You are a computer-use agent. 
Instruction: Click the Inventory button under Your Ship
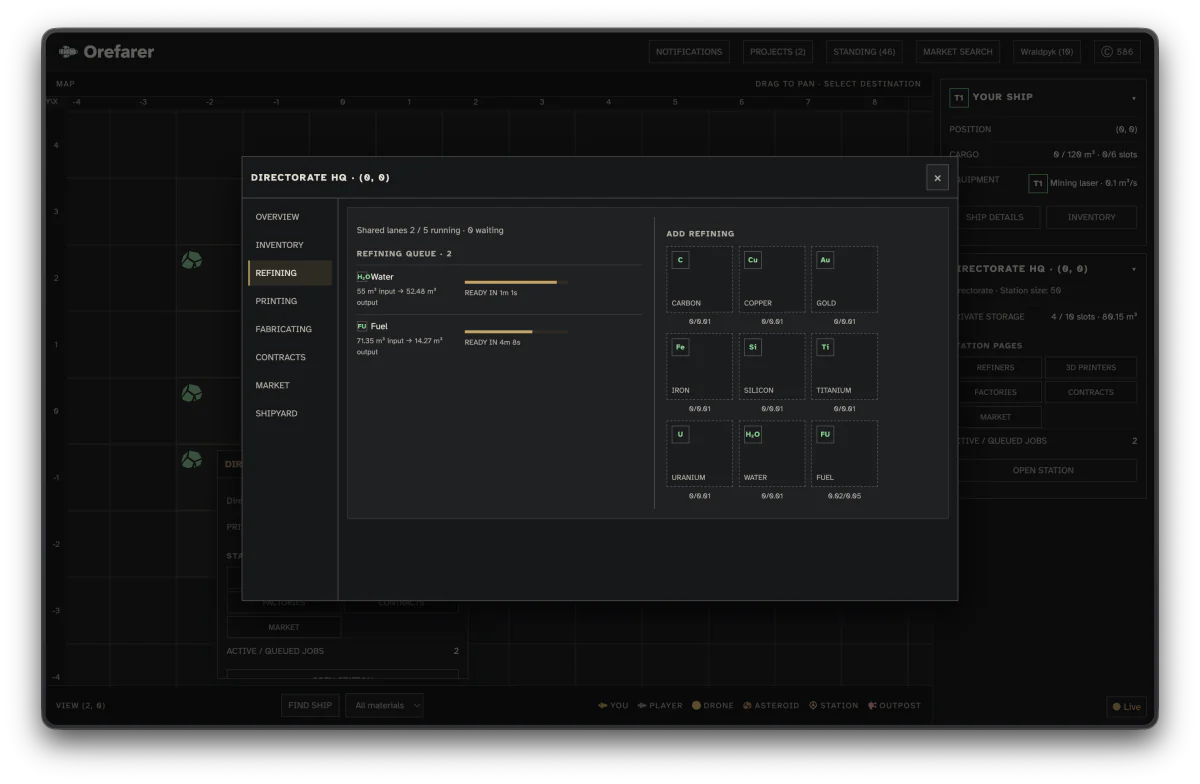point(1091,217)
